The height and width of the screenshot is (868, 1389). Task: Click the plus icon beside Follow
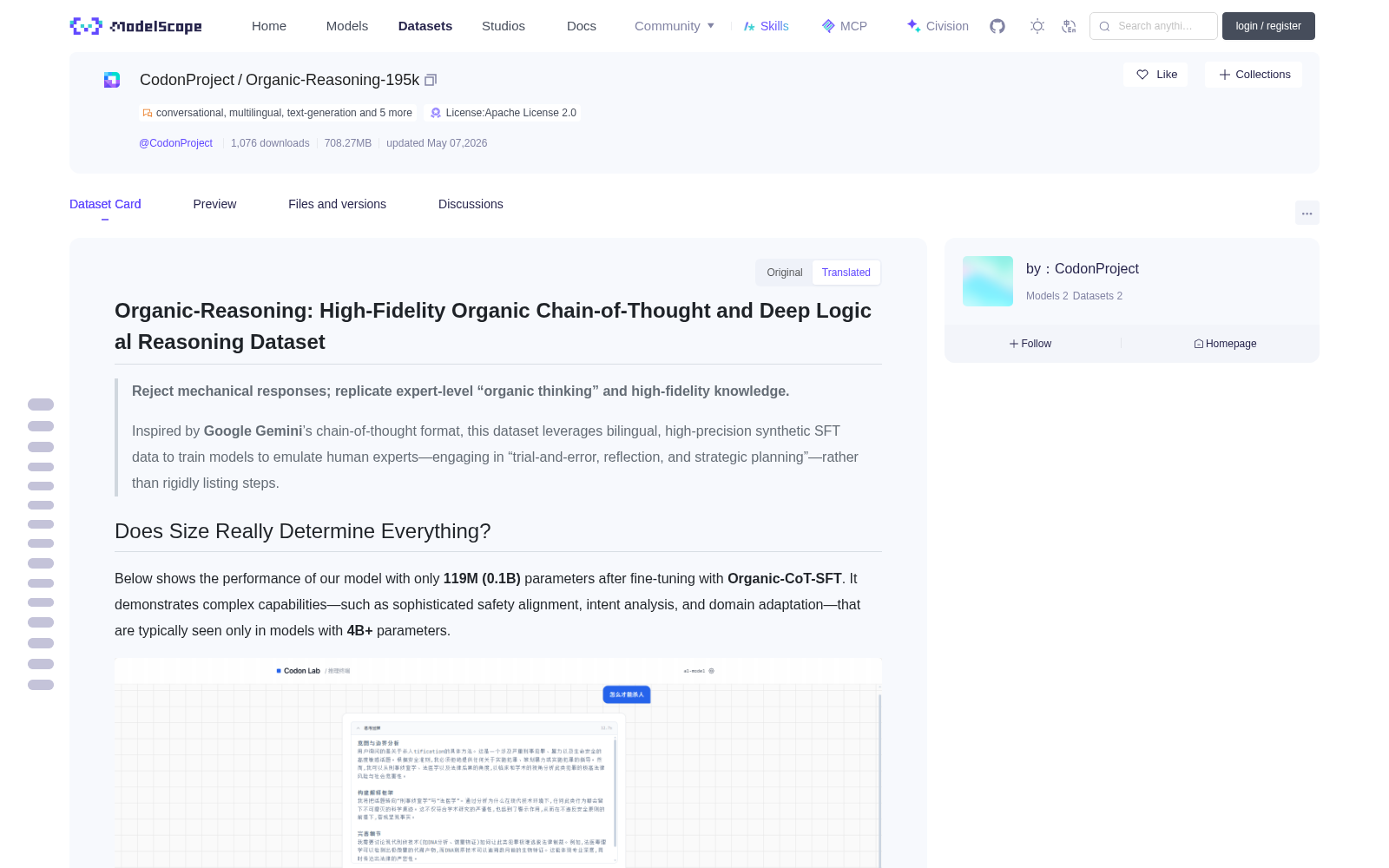(1014, 344)
